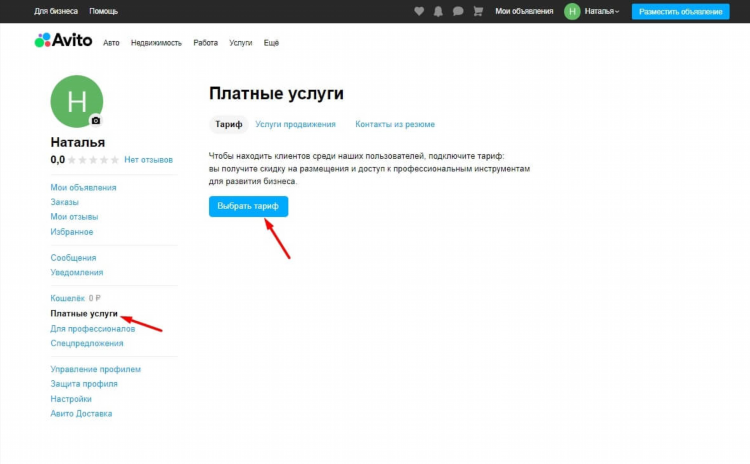Open shopping cart icon
Image resolution: width=750 pixels, height=464 pixels.
tap(478, 11)
